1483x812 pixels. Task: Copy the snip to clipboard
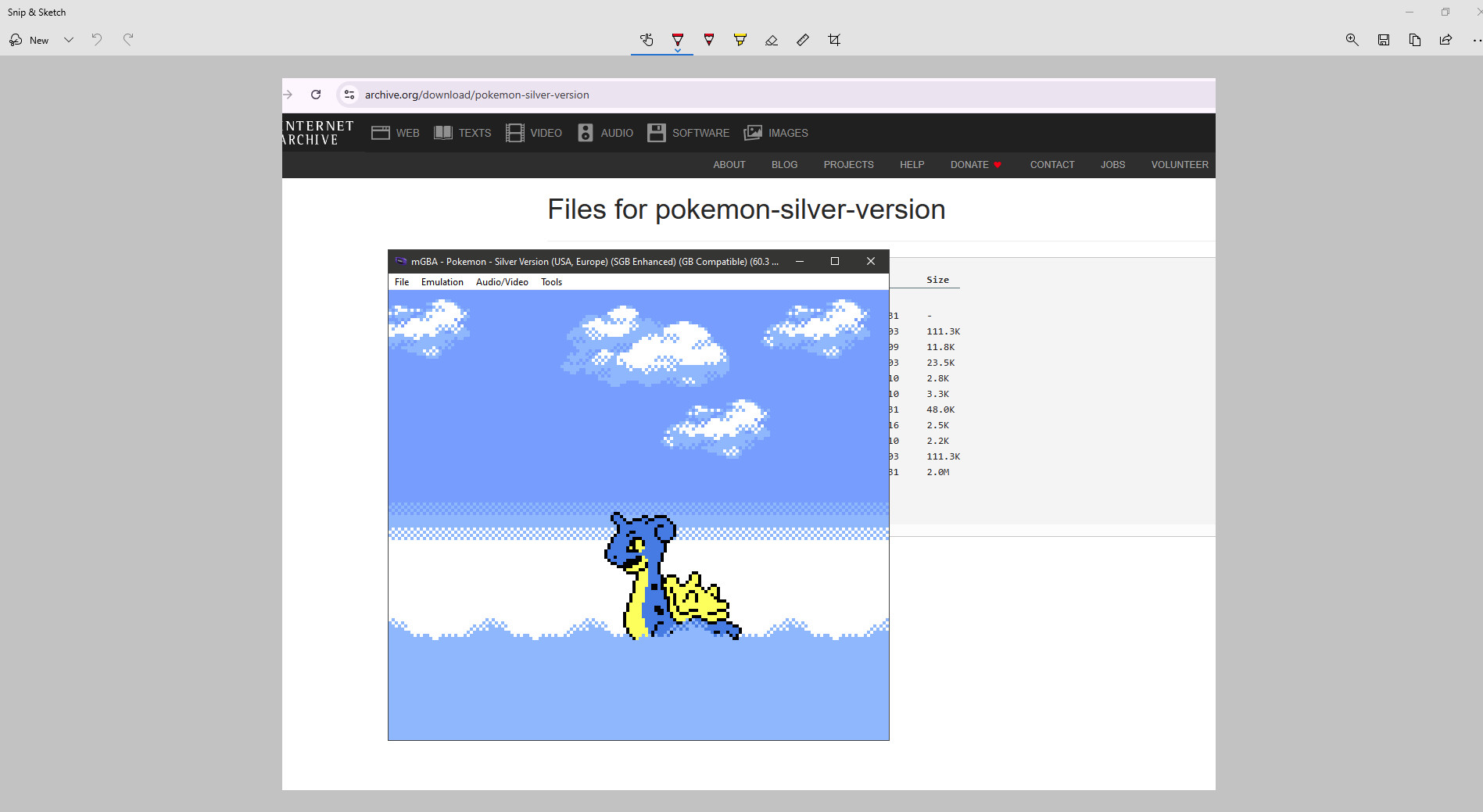tap(1415, 40)
